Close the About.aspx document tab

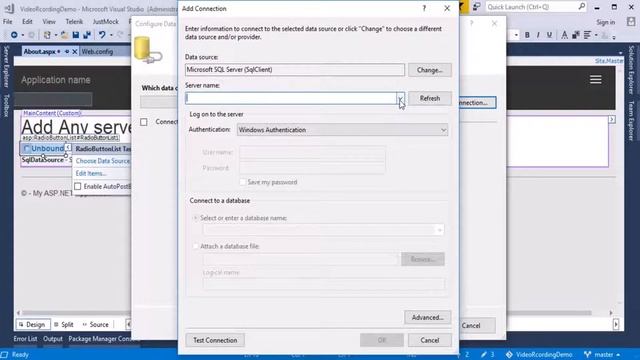point(74,51)
